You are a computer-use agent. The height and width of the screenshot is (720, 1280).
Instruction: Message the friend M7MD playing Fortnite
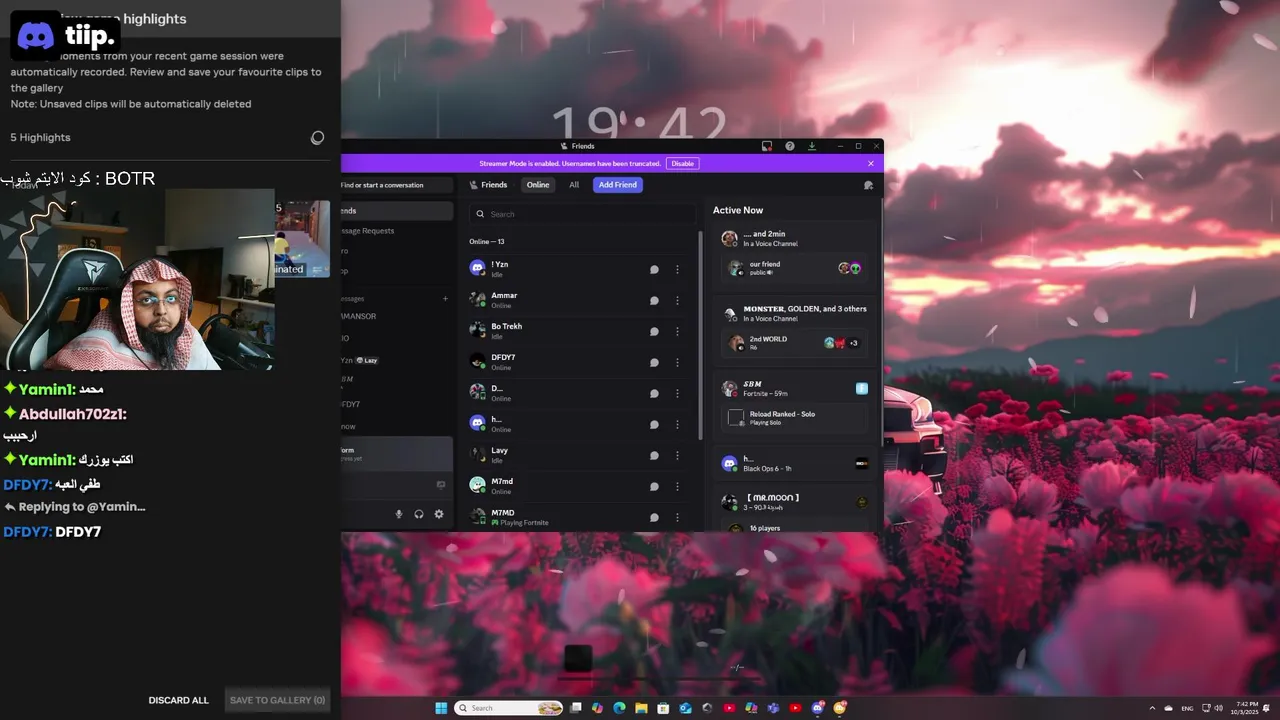(654, 517)
